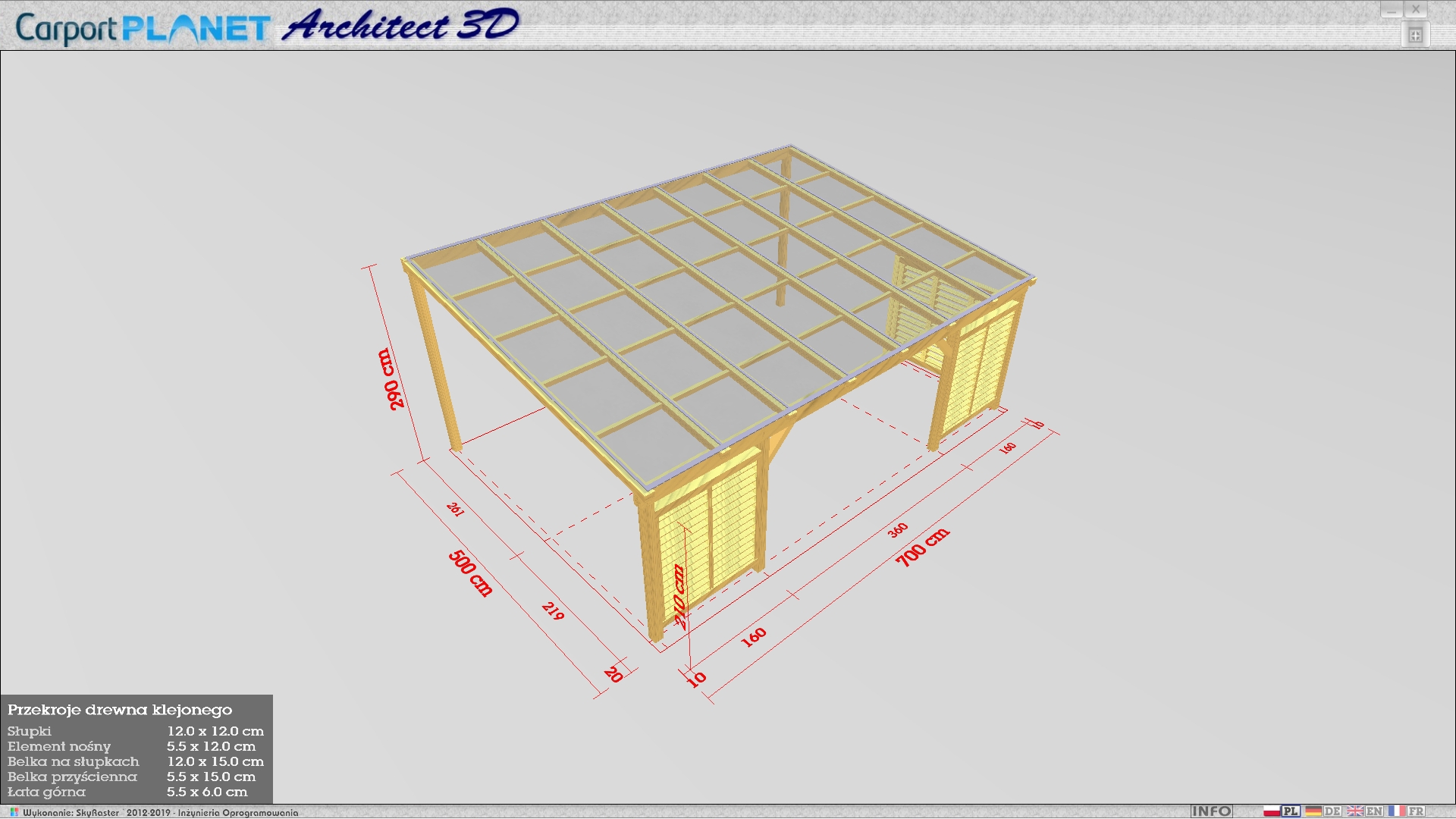Switch language to English (EN)
Screen dimensions: 1456x819
1365,811
